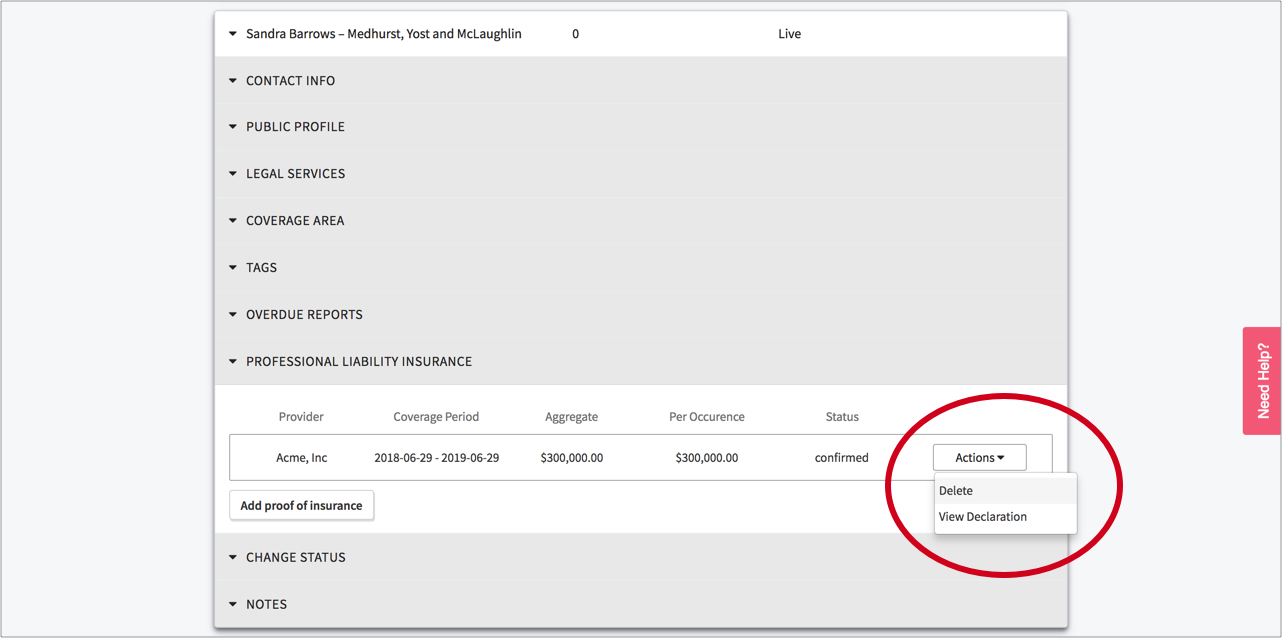Expand the Coverage Area section
Viewport: 1282px width, 638px height.
(x=294, y=221)
